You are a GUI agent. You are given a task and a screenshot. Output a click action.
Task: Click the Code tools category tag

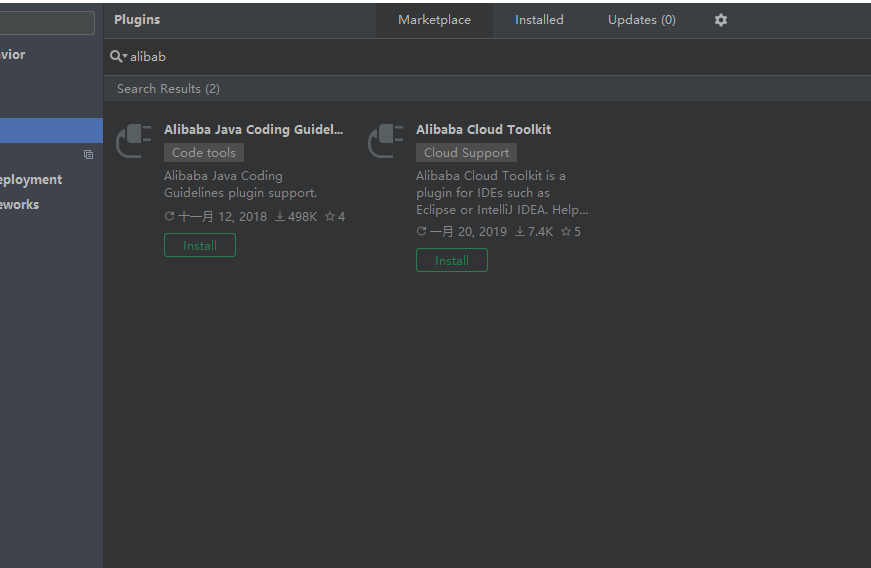coord(204,153)
